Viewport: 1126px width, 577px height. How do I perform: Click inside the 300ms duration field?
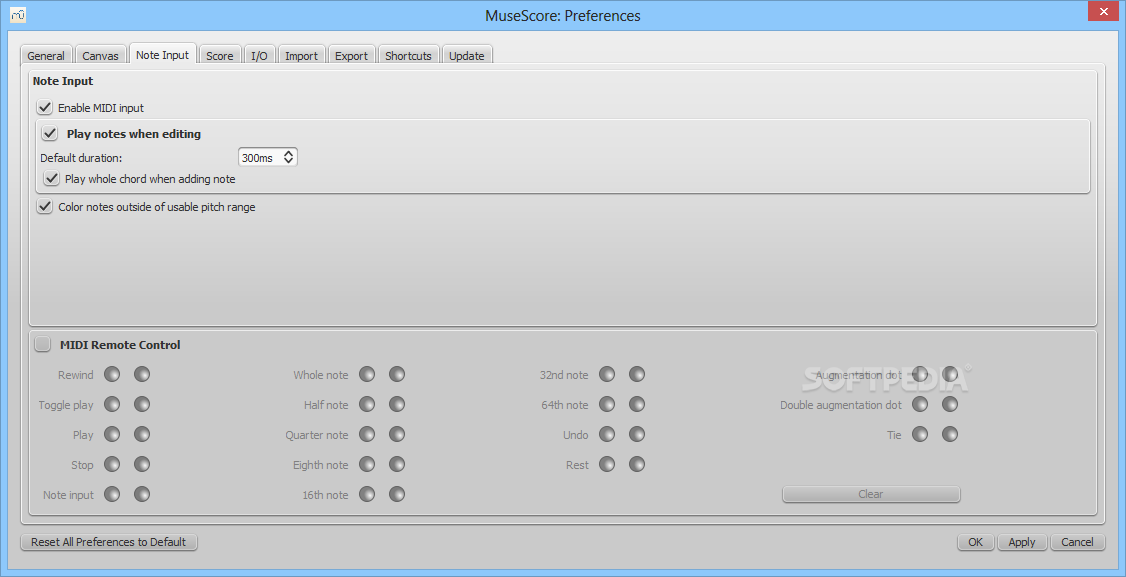(259, 157)
